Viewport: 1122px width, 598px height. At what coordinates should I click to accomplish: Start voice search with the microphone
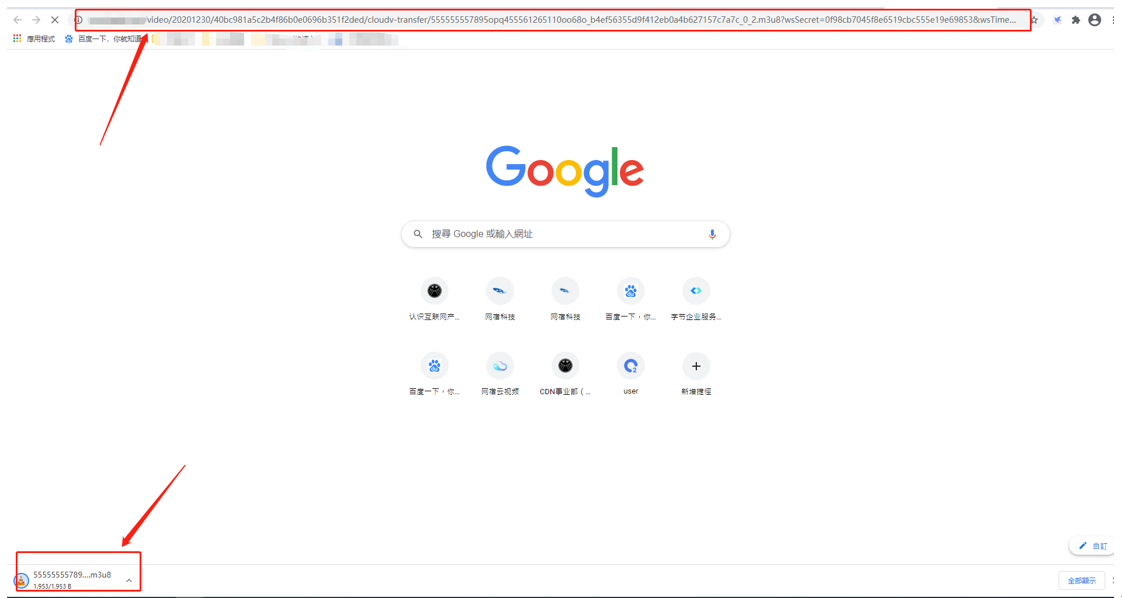point(712,234)
